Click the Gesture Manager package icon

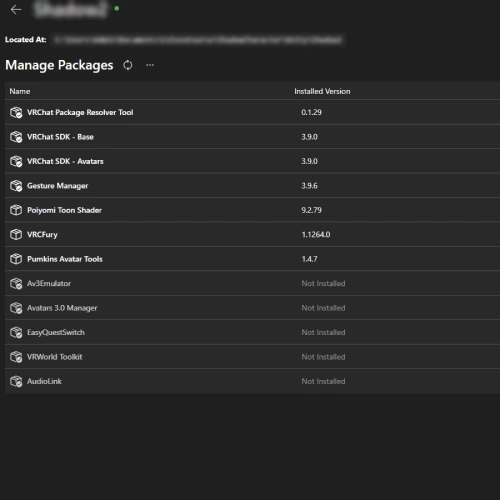point(16,186)
